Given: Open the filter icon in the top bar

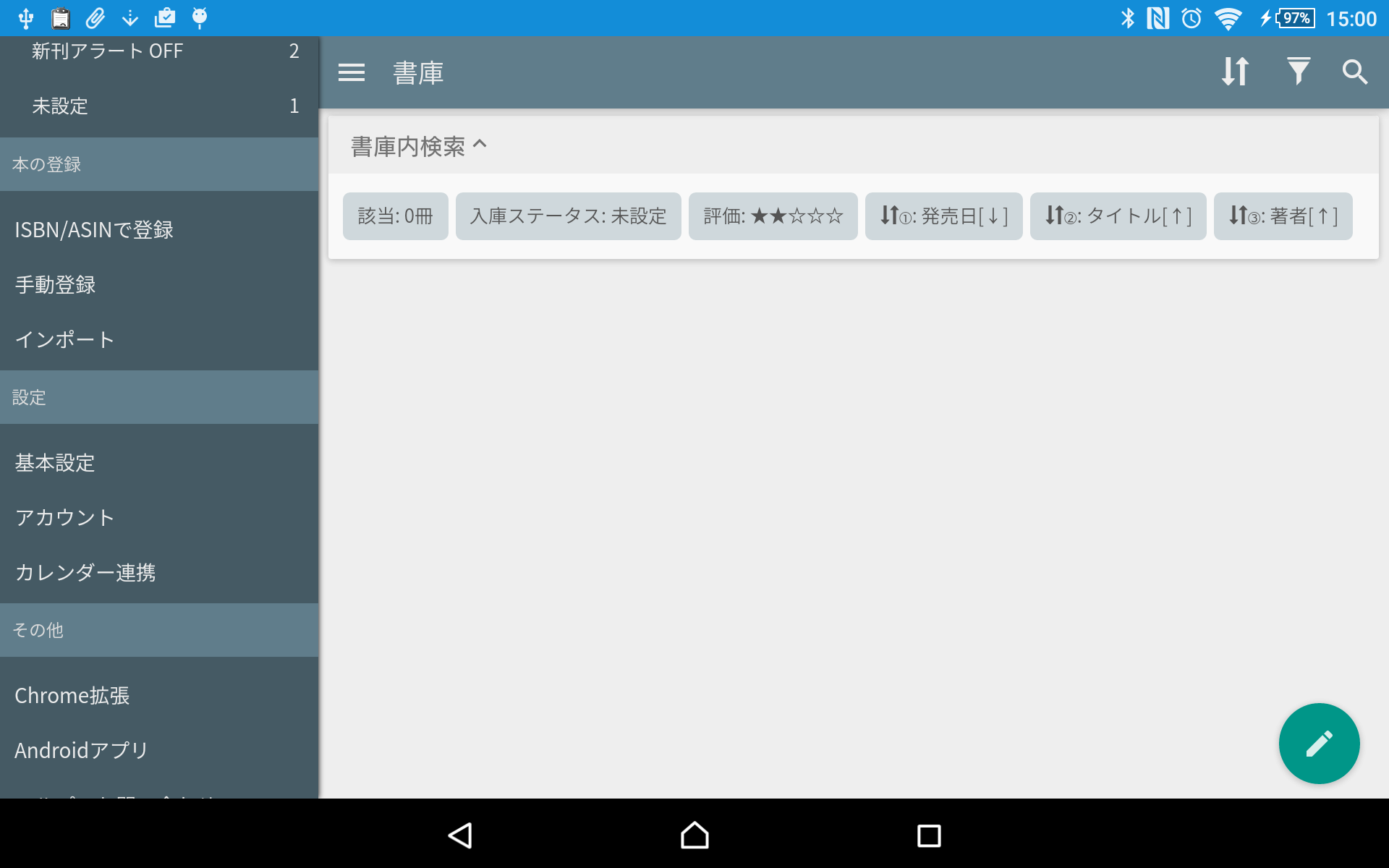Looking at the screenshot, I should pos(1299,71).
